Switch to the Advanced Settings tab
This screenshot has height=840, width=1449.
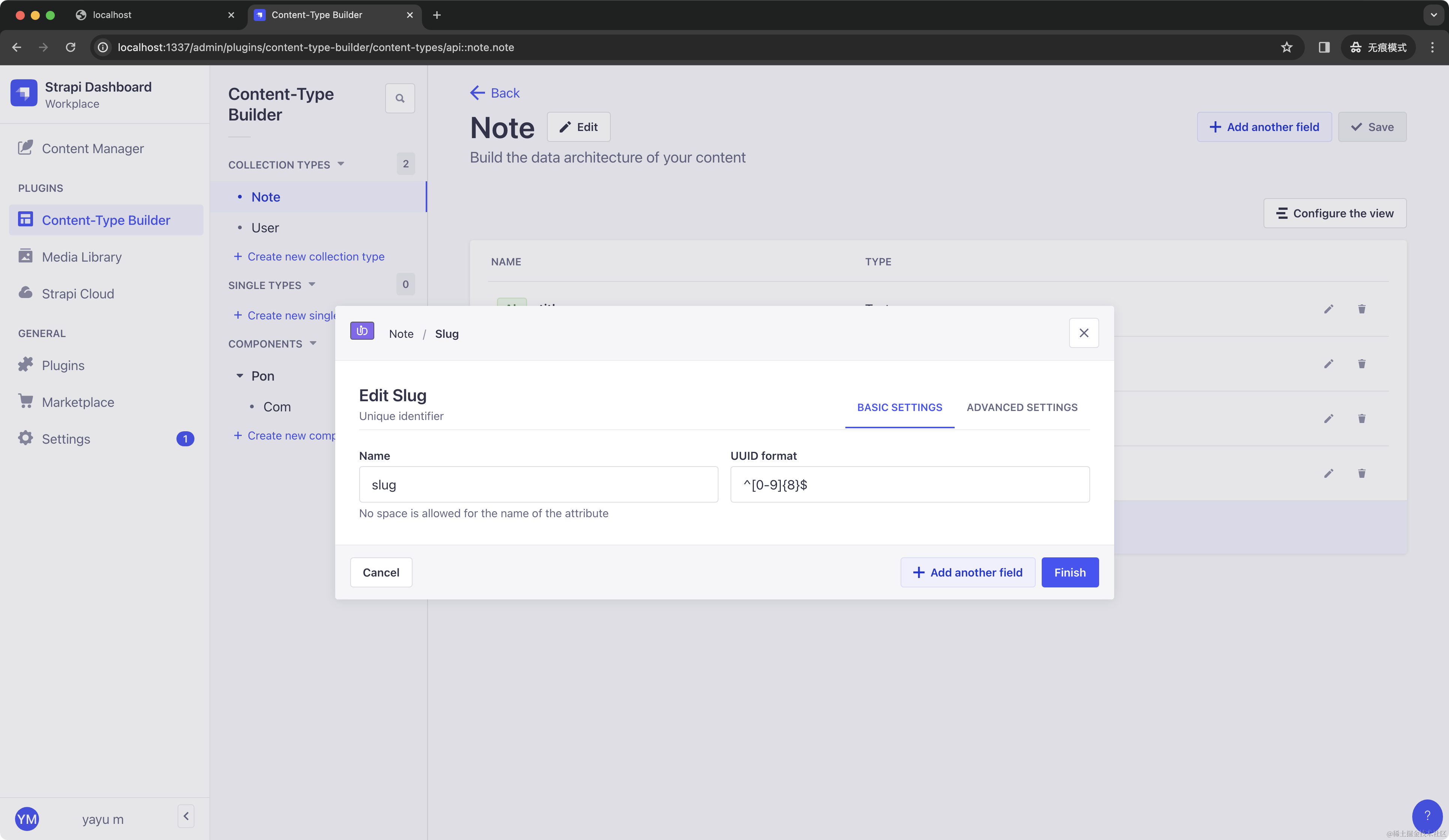[1022, 408]
